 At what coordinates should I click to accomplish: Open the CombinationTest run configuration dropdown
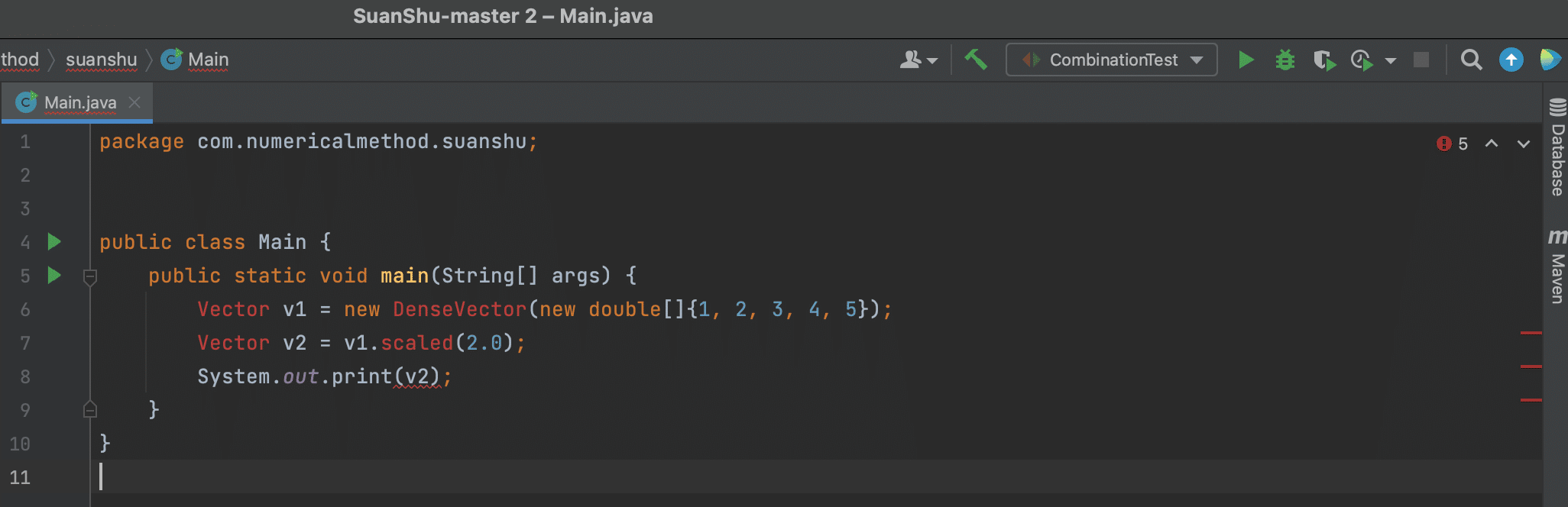[1111, 60]
